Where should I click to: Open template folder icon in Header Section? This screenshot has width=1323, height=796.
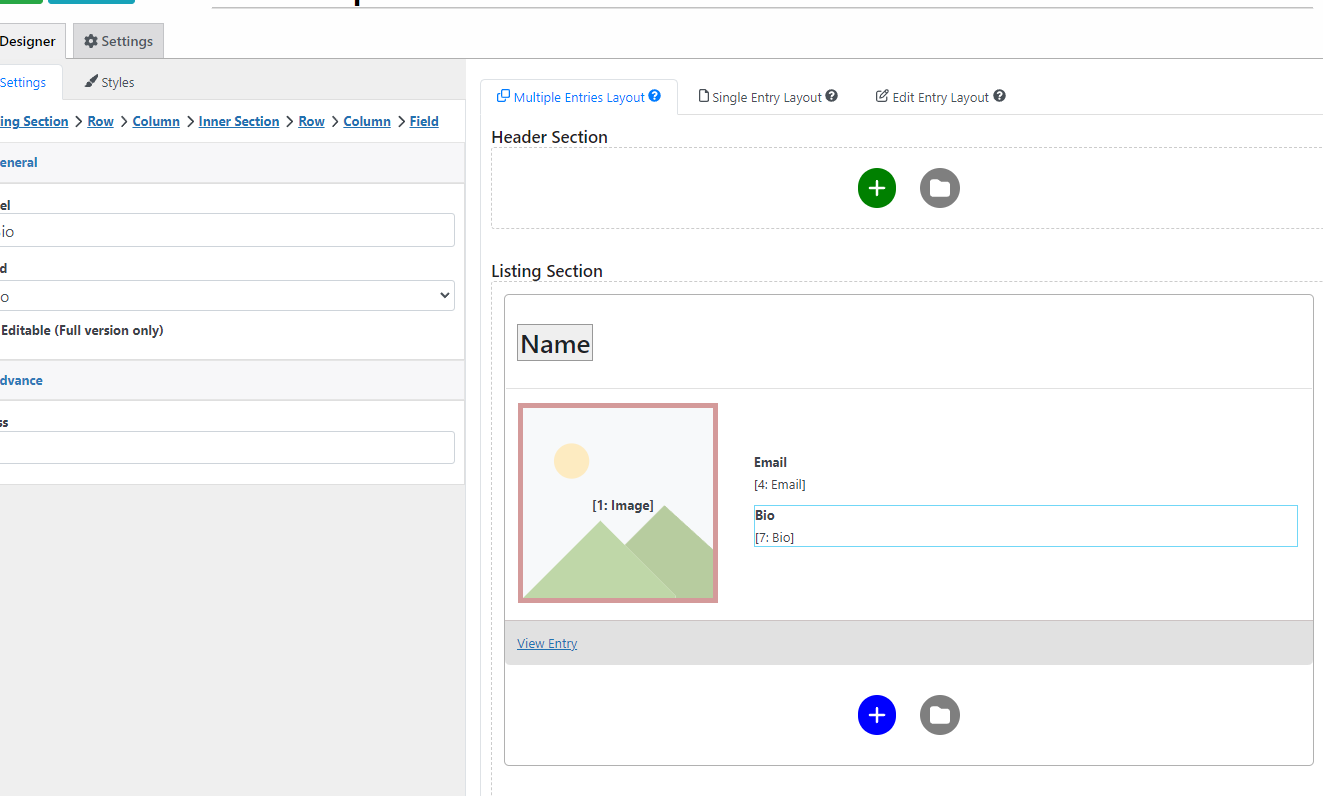(x=939, y=188)
